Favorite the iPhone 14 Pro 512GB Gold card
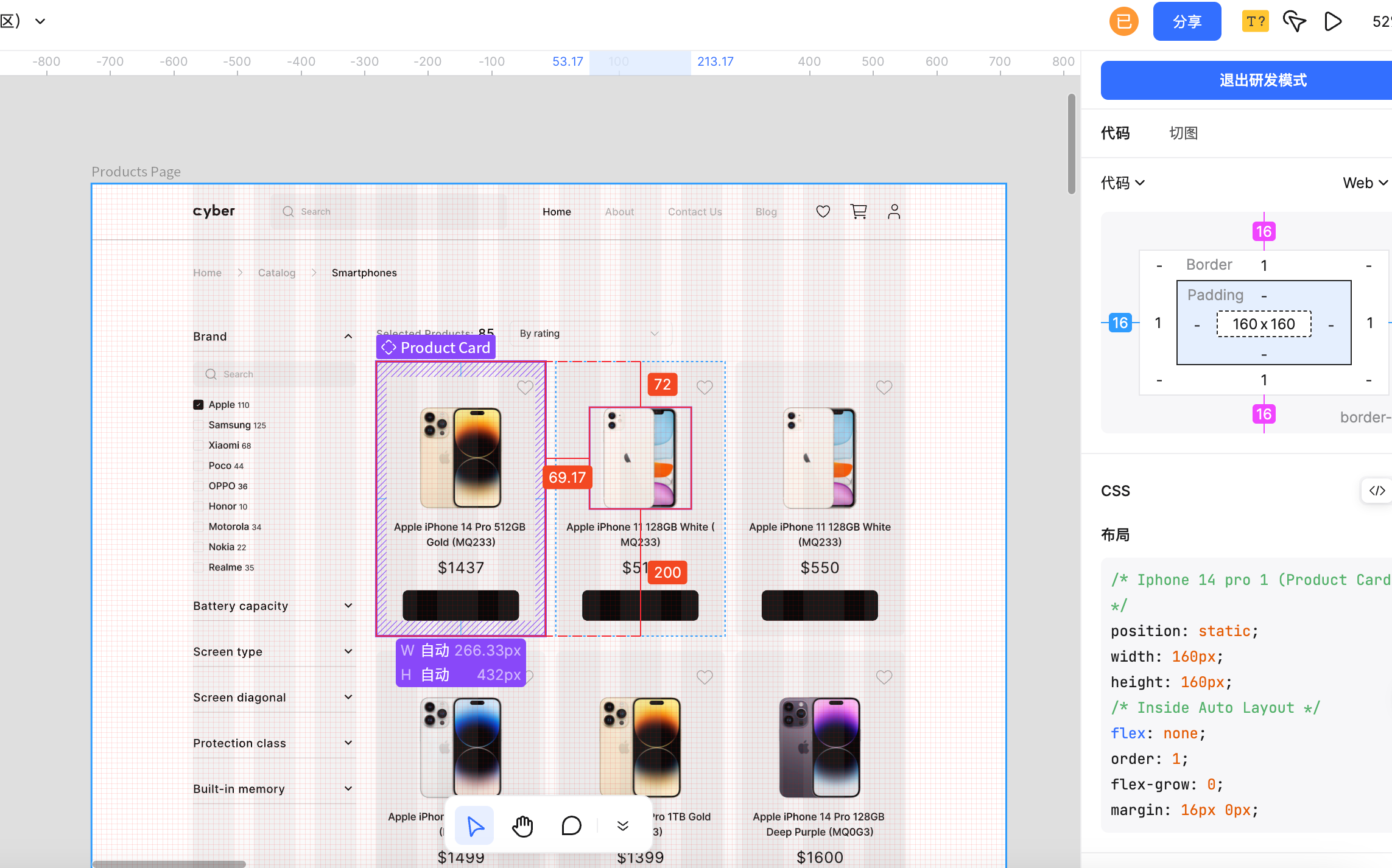1392x868 pixels. 525,387
